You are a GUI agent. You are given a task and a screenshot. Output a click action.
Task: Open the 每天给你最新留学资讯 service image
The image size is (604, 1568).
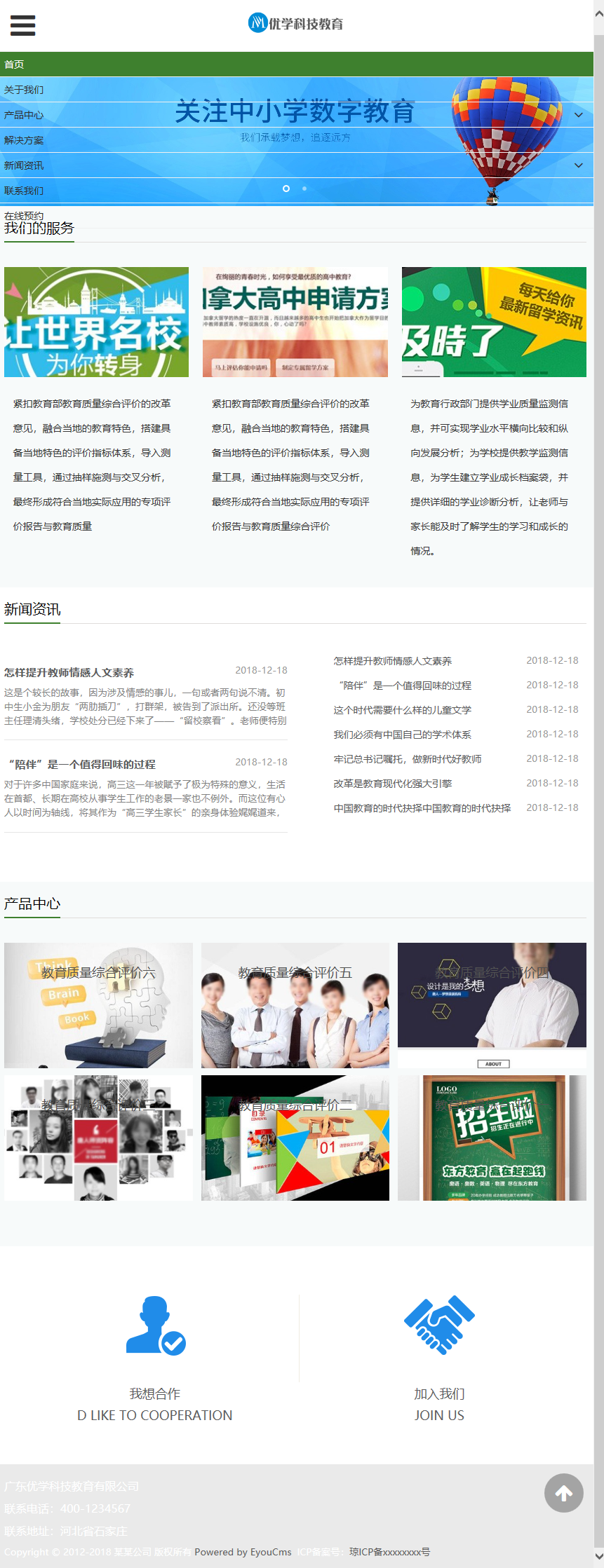pos(494,322)
